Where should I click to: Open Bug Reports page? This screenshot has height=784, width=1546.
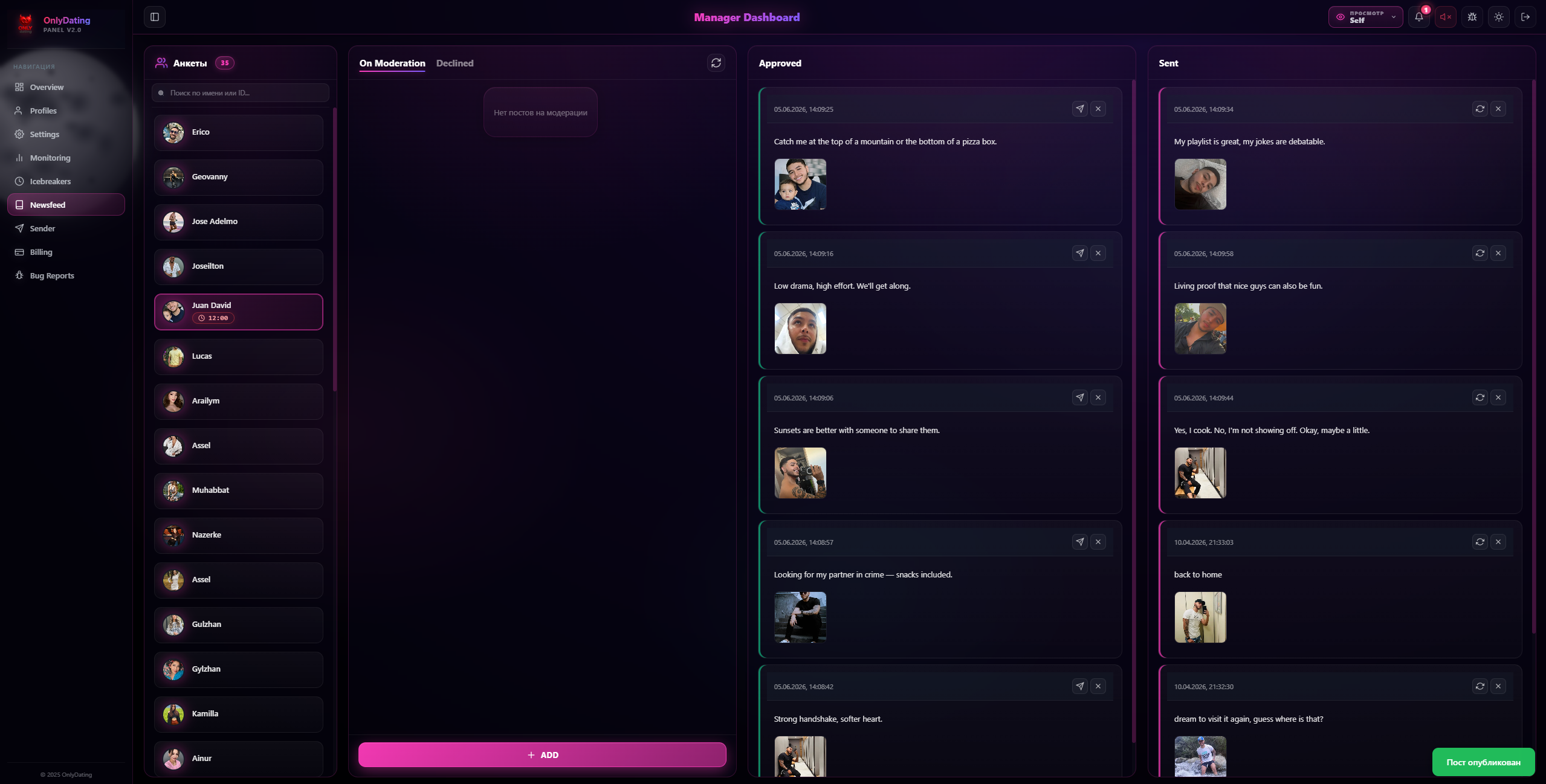coord(66,275)
